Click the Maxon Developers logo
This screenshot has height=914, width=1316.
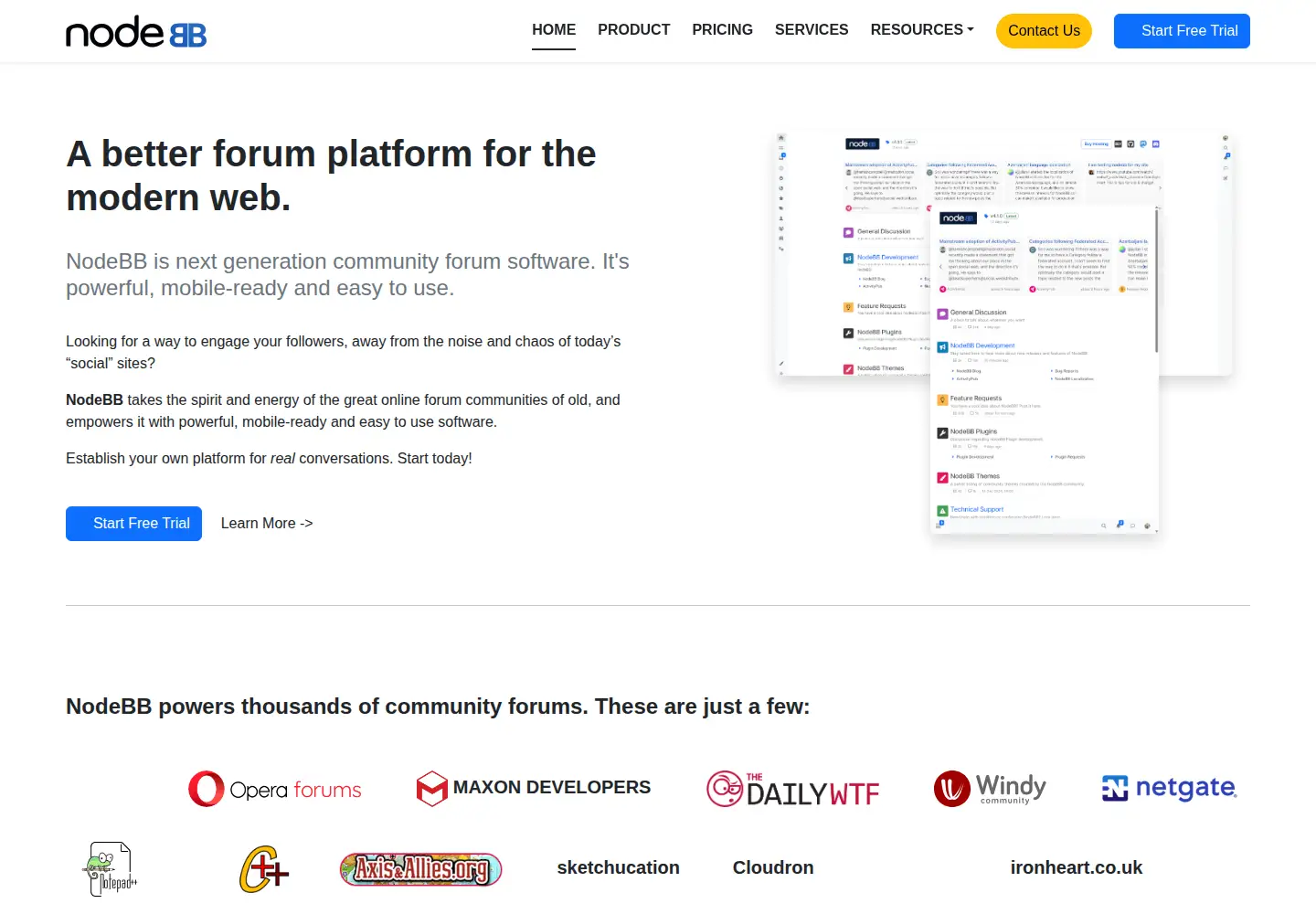[533, 788]
